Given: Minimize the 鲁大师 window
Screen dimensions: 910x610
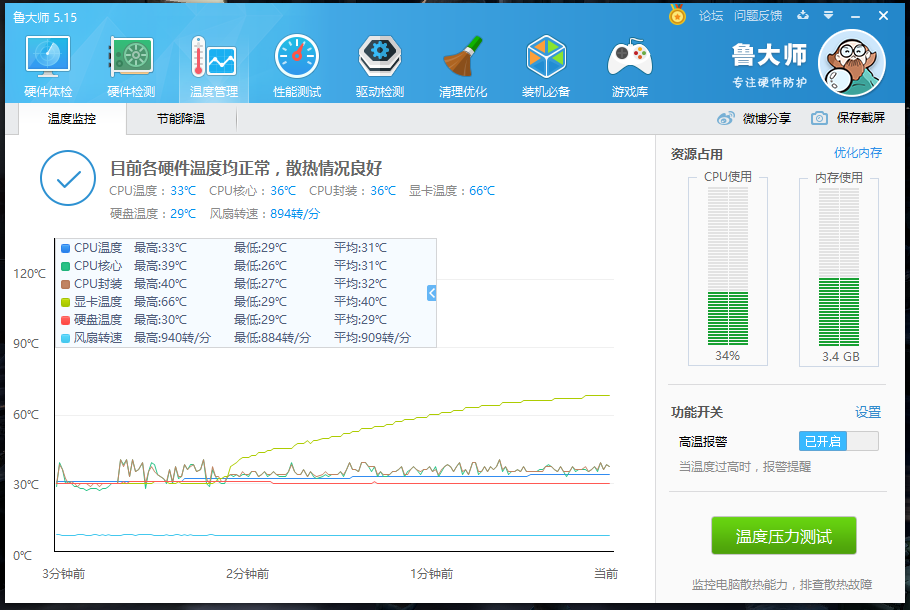Looking at the screenshot, I should 855,16.
